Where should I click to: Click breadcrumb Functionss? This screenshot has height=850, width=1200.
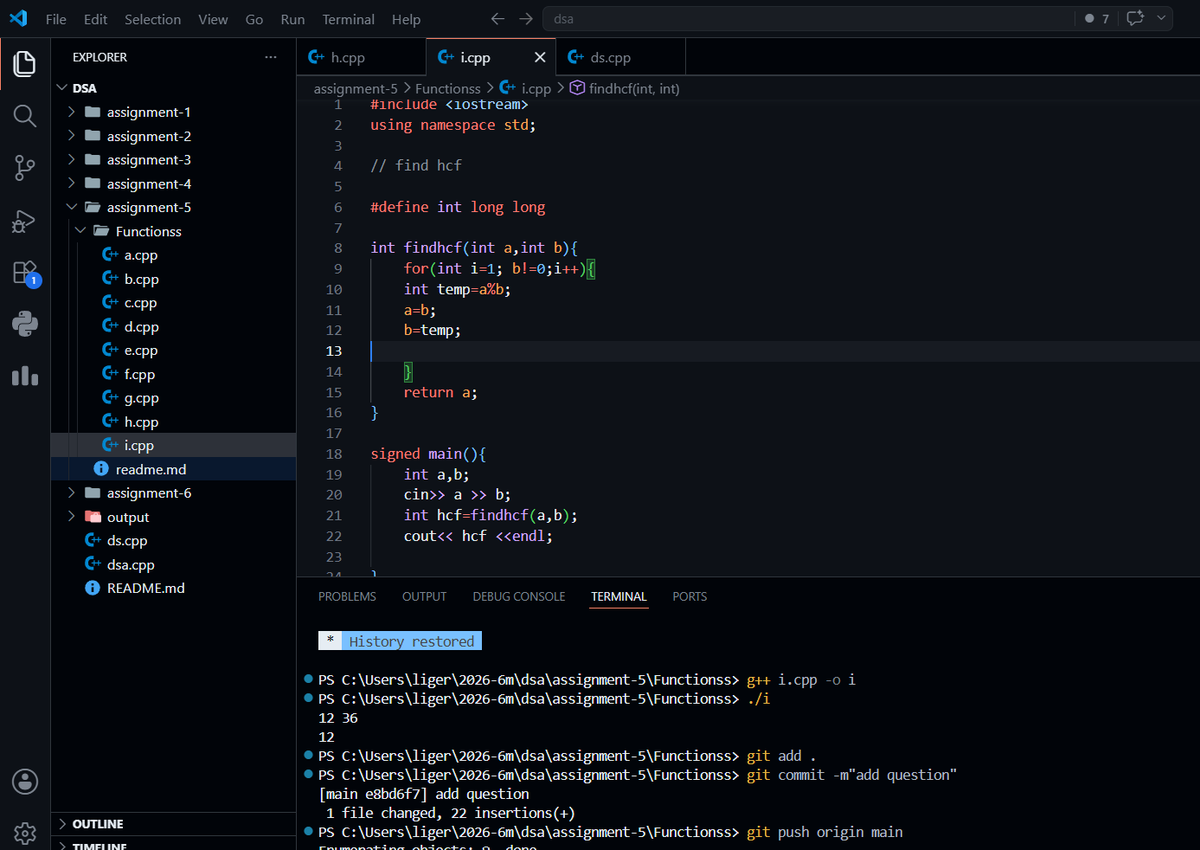(448, 88)
